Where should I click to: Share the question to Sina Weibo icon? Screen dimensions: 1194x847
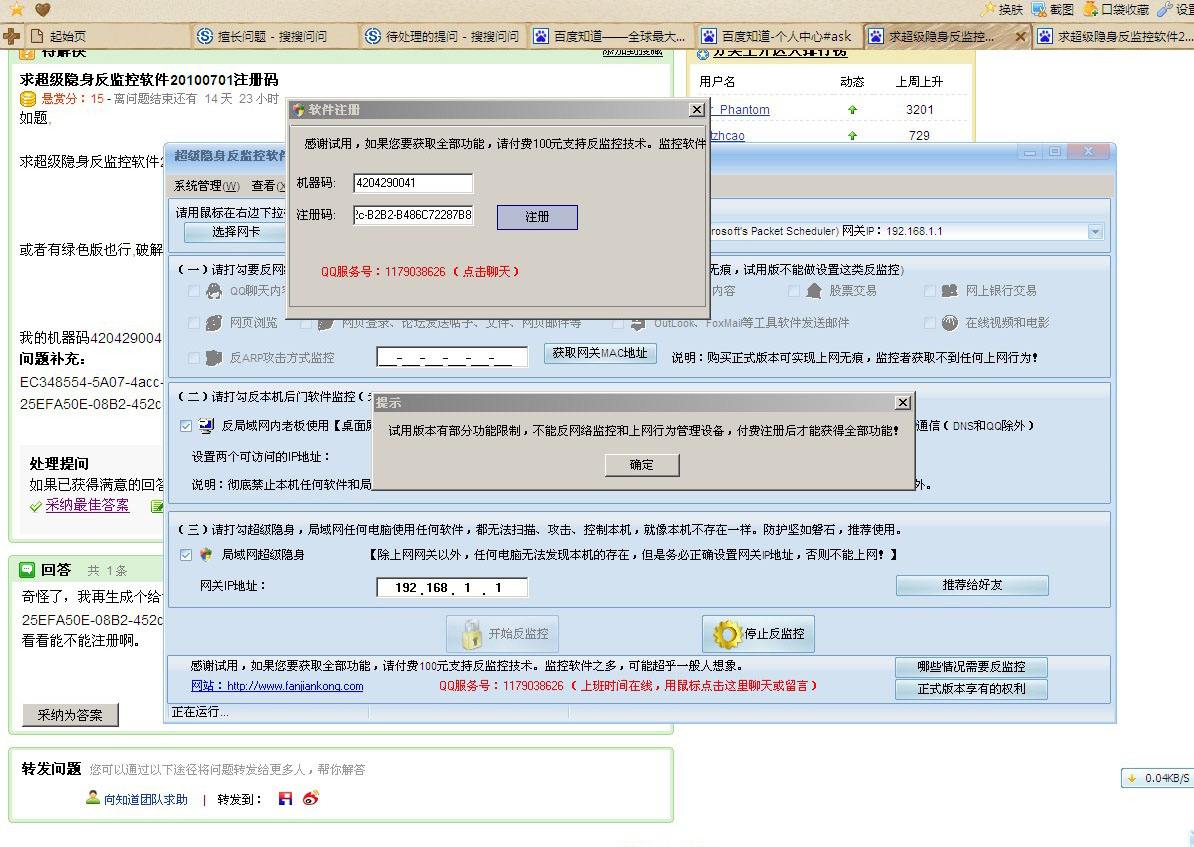point(311,798)
